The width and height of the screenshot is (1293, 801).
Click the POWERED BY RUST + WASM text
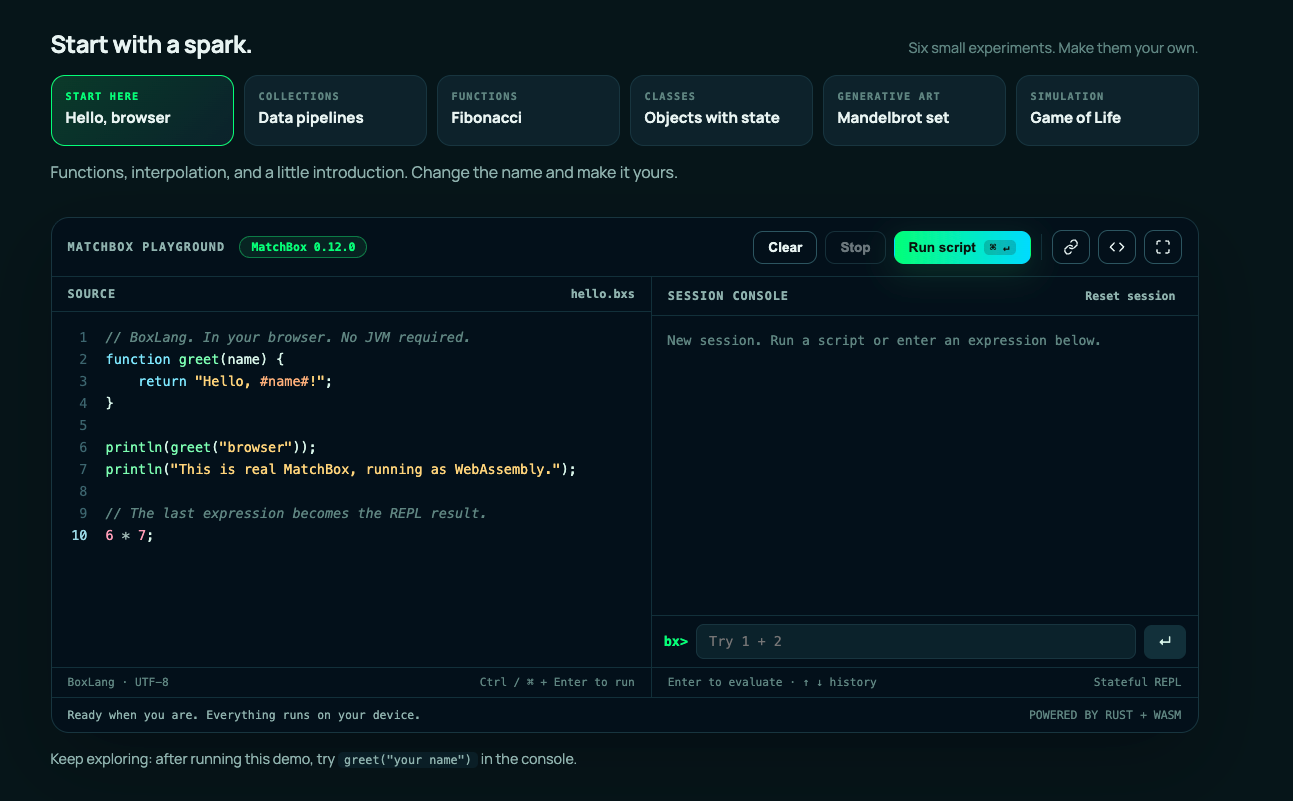point(1105,715)
